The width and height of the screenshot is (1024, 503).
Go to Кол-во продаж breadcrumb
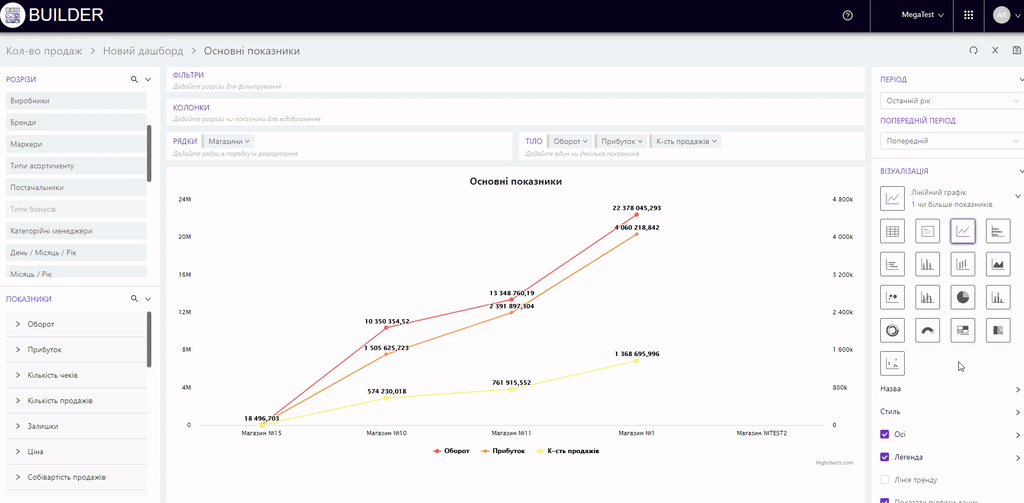point(43,51)
